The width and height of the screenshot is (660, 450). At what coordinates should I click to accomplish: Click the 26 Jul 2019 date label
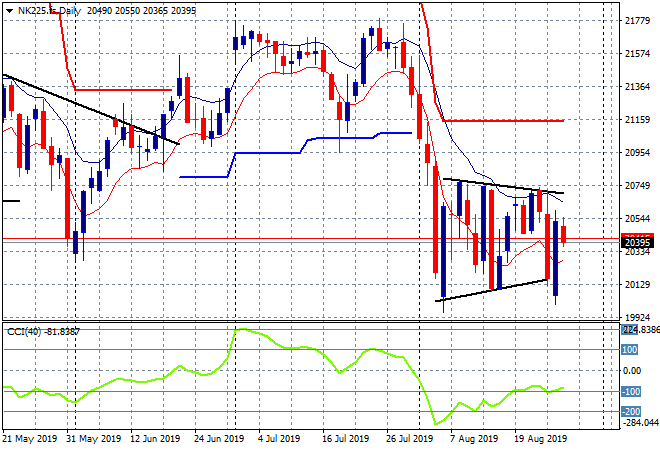click(410, 439)
